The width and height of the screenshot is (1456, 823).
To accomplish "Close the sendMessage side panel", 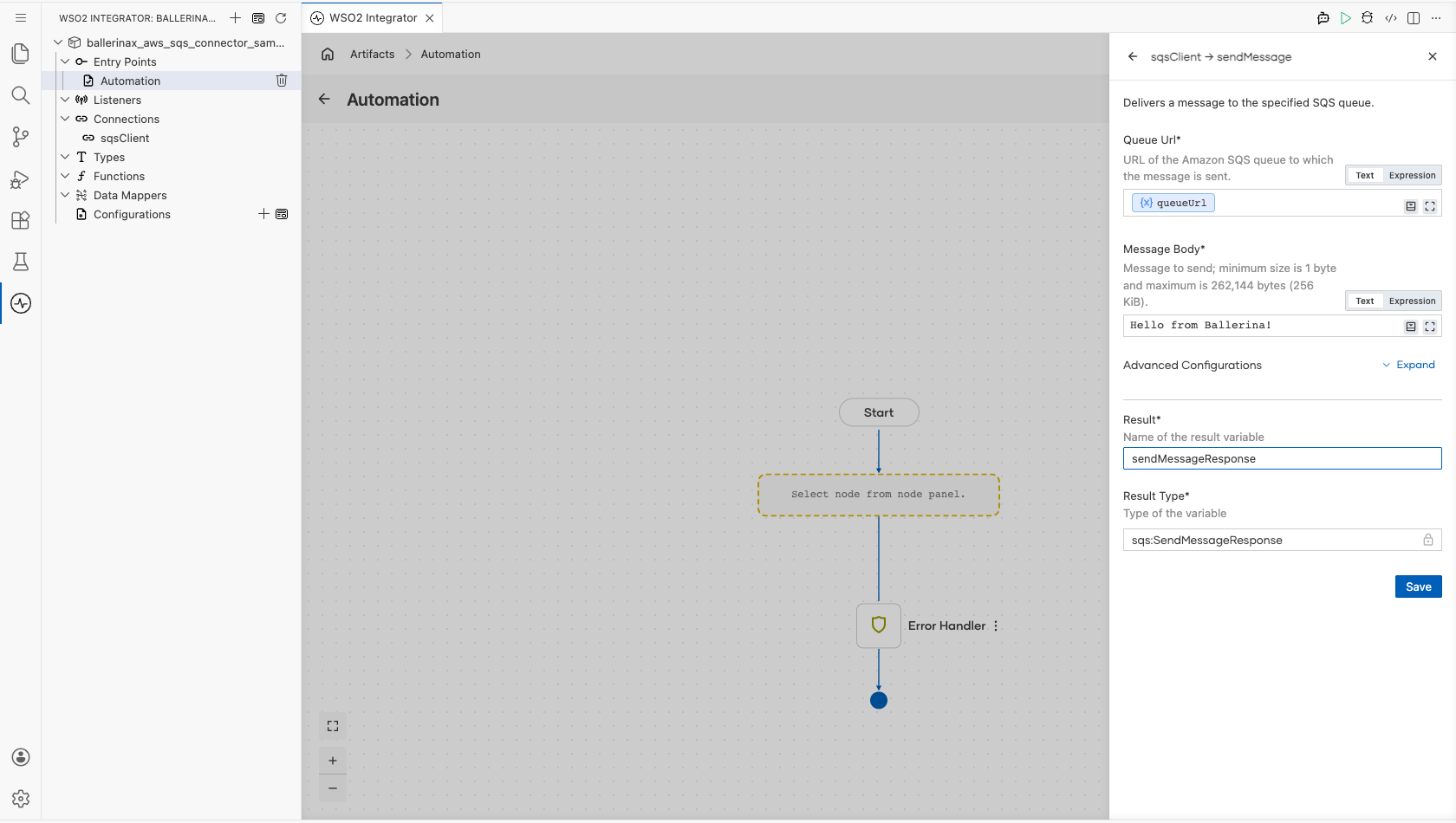I will pyautogui.click(x=1432, y=56).
